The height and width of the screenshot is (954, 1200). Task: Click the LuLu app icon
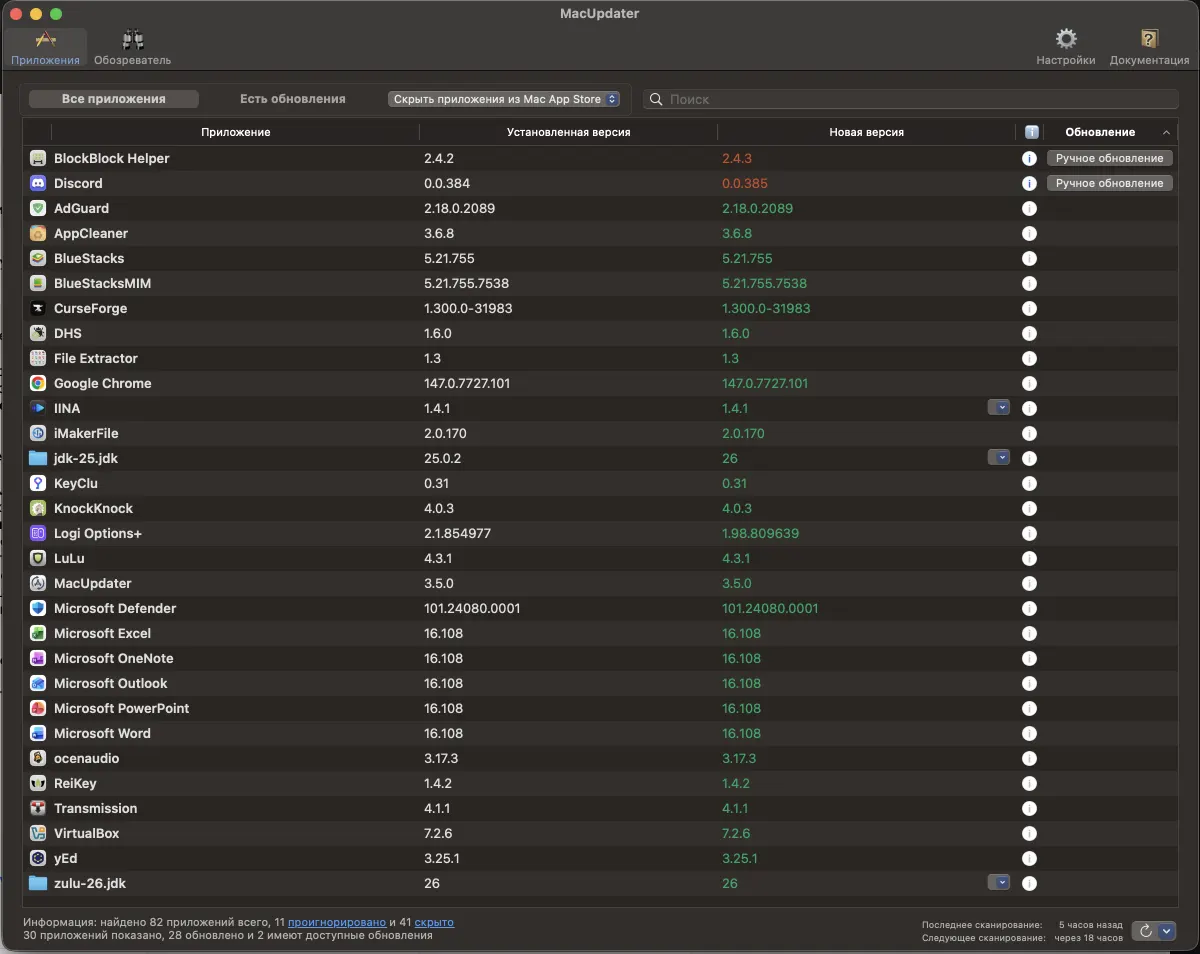(38, 558)
